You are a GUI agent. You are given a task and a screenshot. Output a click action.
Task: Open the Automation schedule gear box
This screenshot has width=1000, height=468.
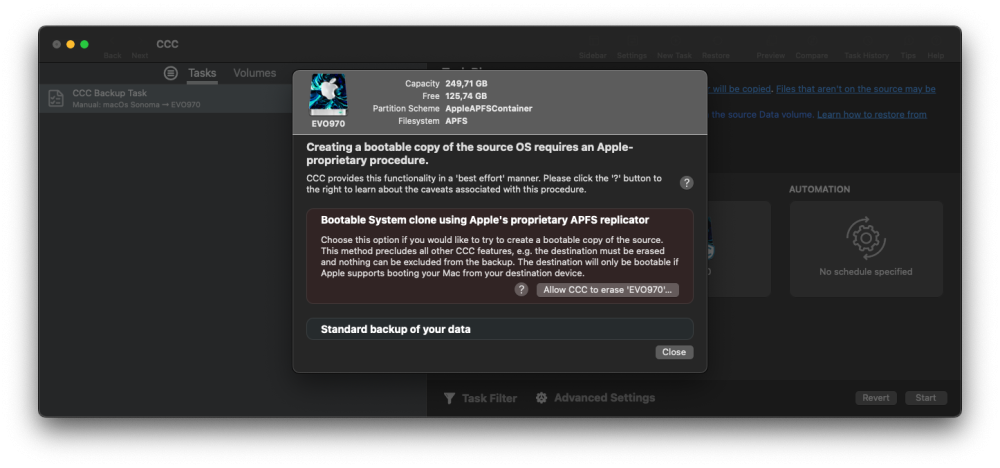865,249
